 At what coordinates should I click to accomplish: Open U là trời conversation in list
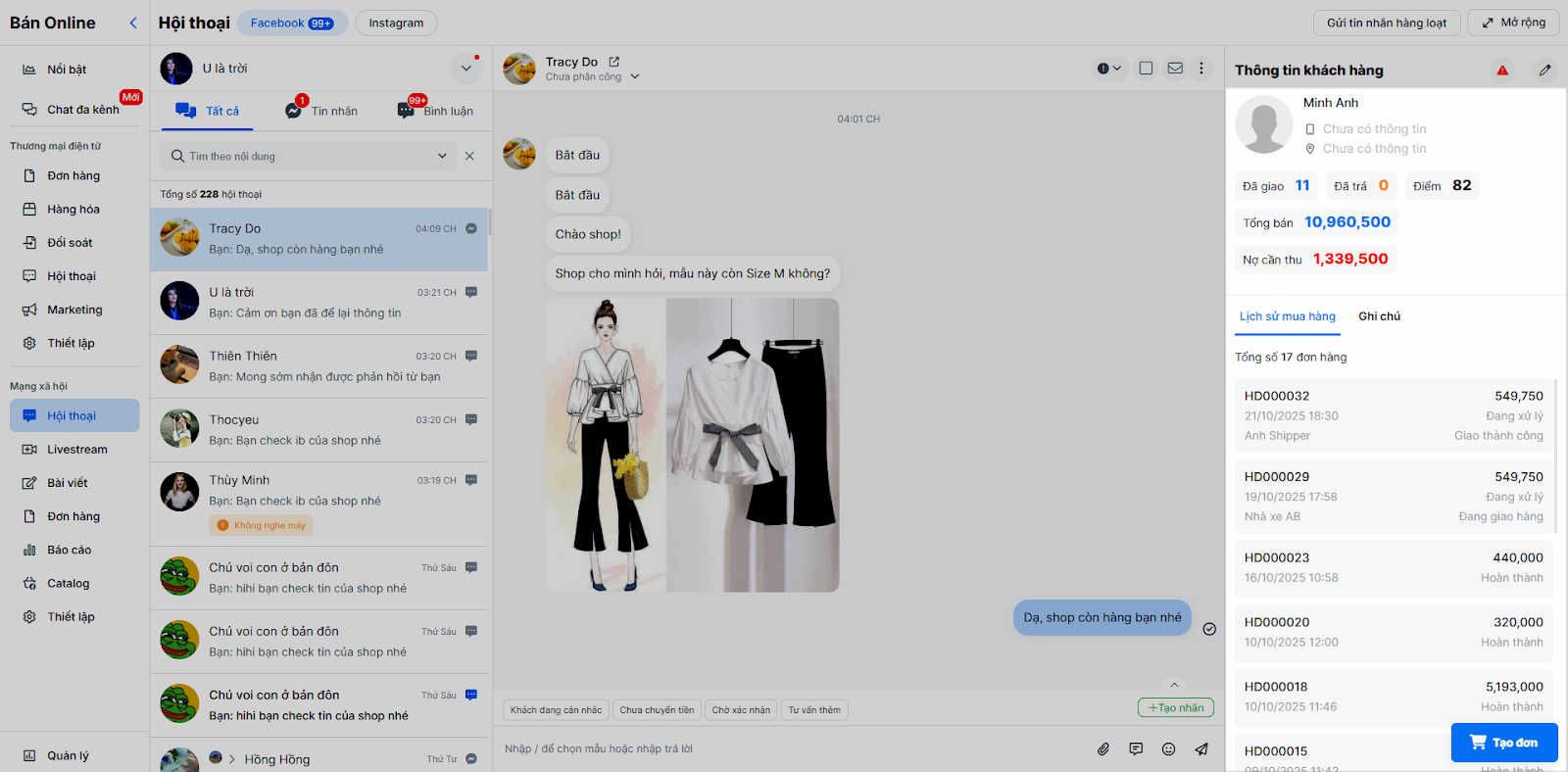[318, 303]
